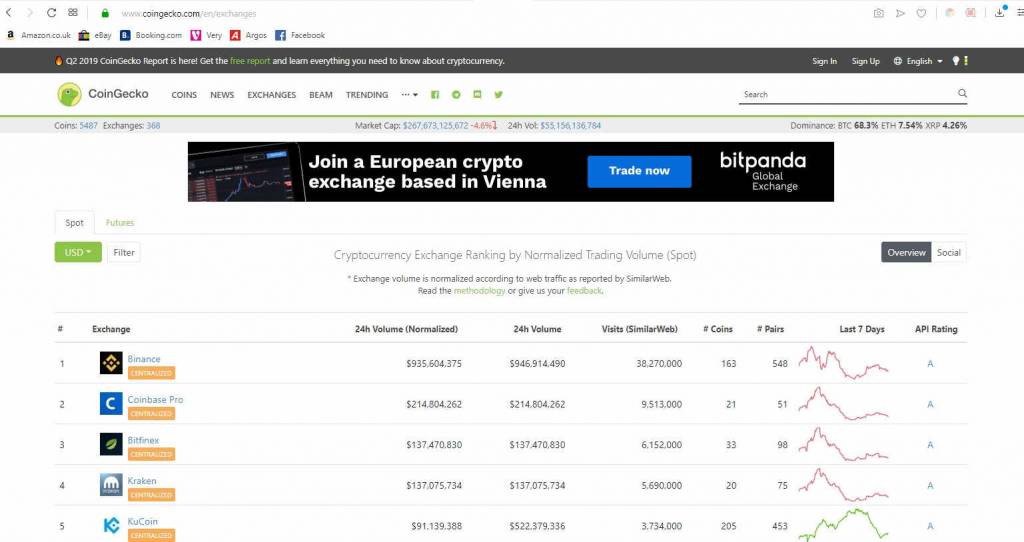The width and height of the screenshot is (1024, 542).
Task: Open the Binance exchange link
Action: point(144,359)
